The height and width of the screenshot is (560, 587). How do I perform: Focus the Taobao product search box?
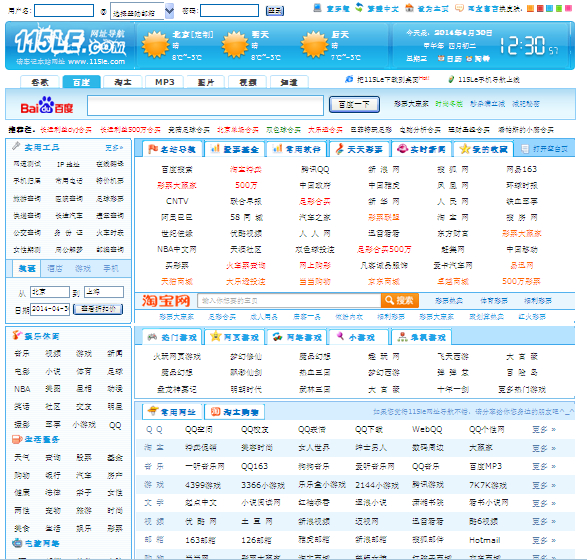[289, 301]
